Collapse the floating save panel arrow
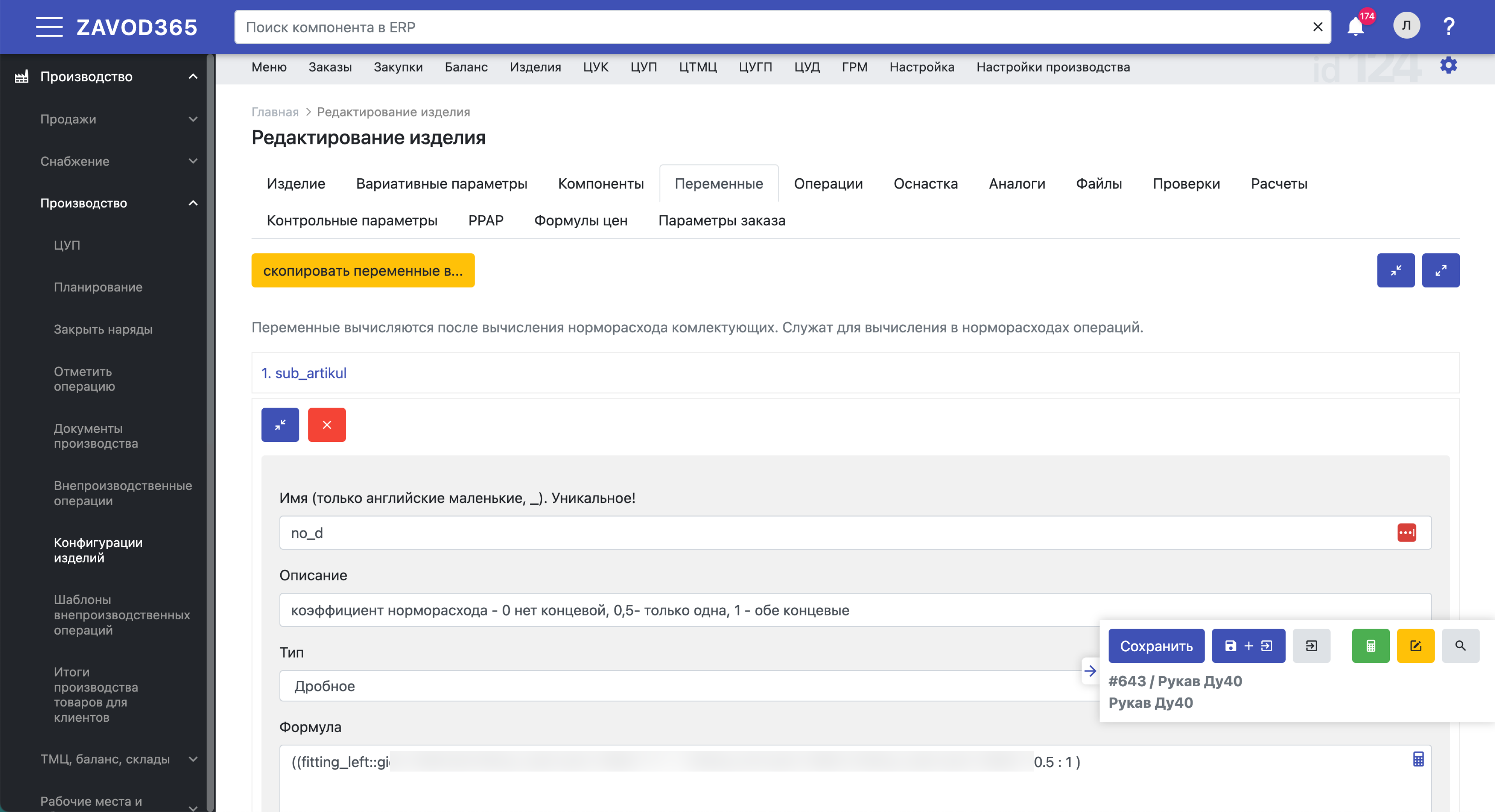Viewport: 1495px width, 812px height. pos(1090,671)
